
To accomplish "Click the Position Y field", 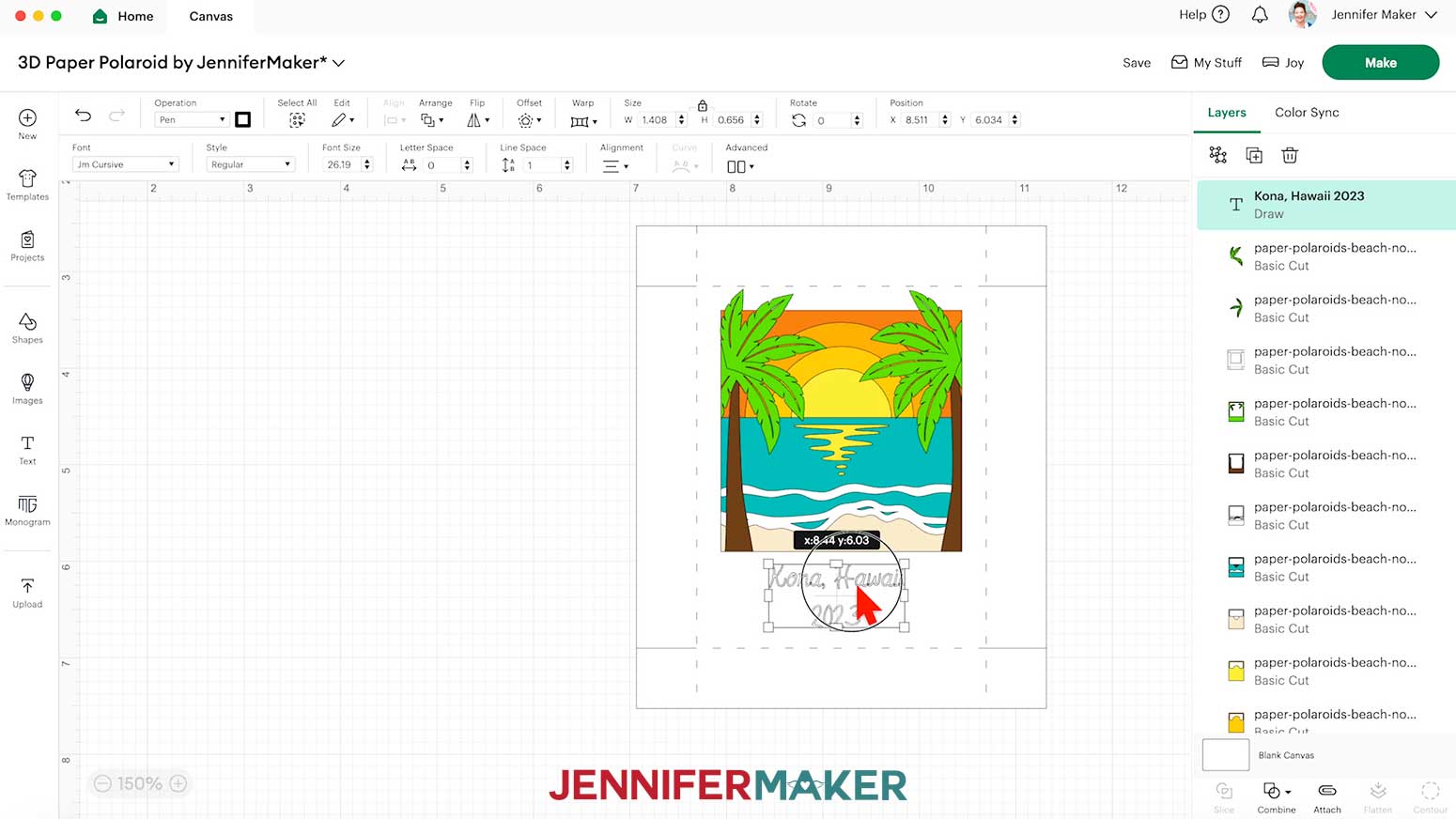I will (990, 120).
